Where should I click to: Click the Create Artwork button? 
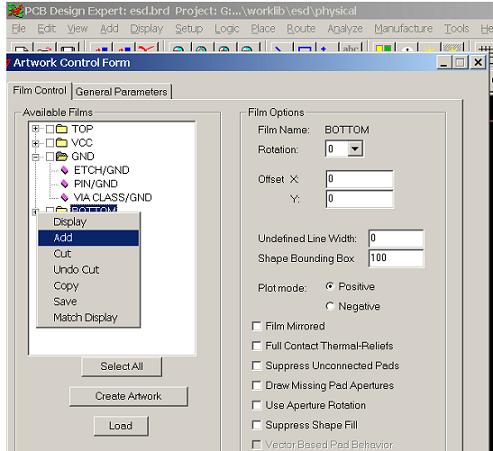coord(128,396)
